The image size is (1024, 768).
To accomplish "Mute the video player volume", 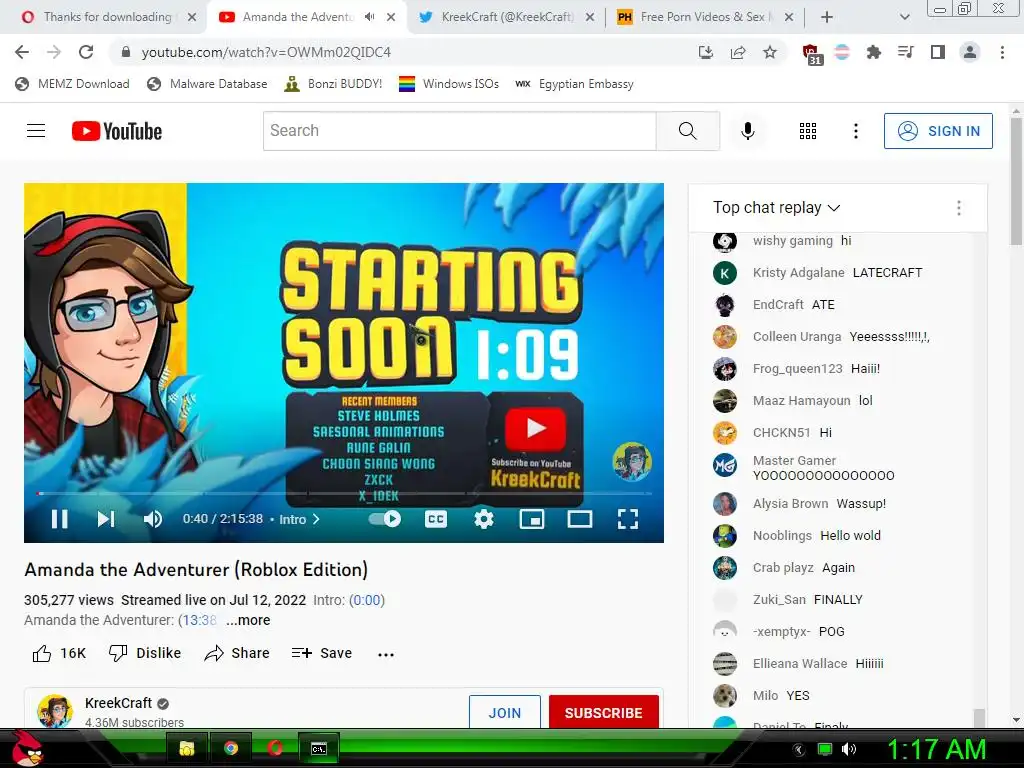I will pyautogui.click(x=153, y=519).
